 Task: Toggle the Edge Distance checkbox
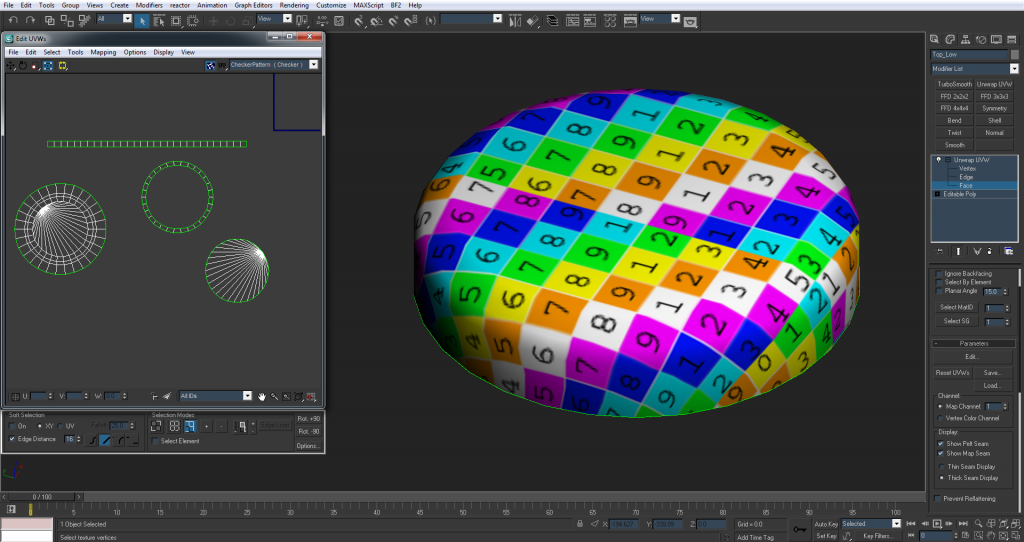coord(13,439)
